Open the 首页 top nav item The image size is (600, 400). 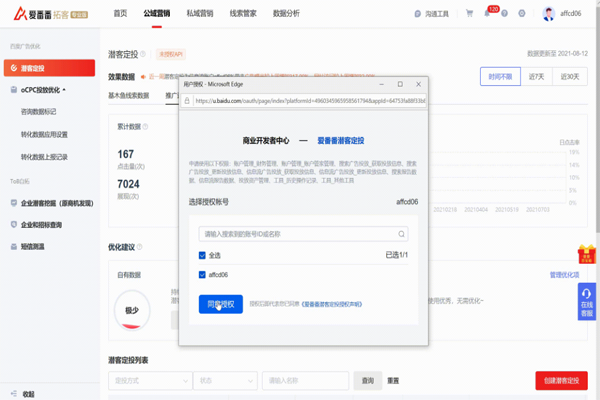pos(120,13)
